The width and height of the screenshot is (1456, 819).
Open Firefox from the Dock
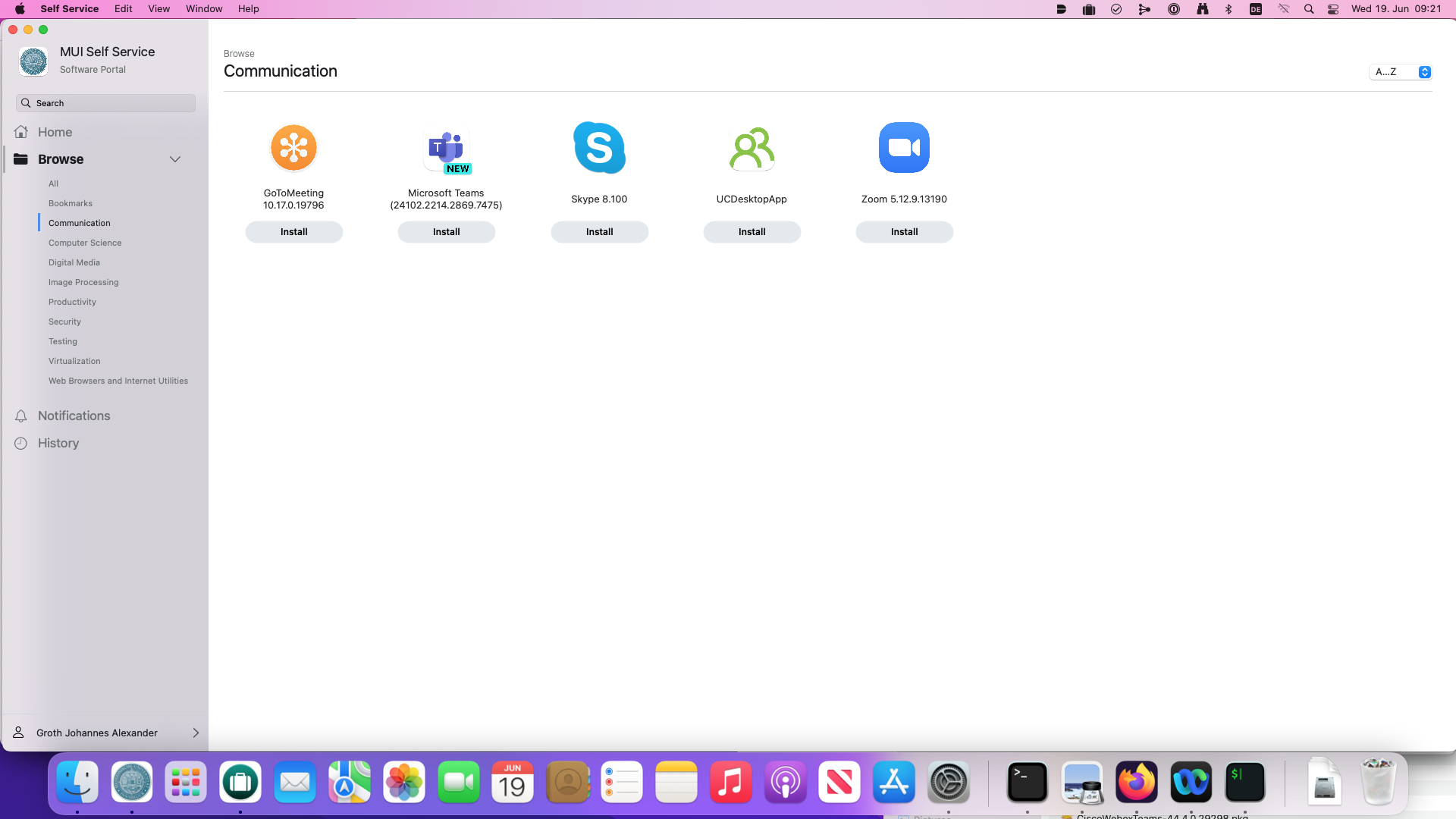coord(1137,782)
